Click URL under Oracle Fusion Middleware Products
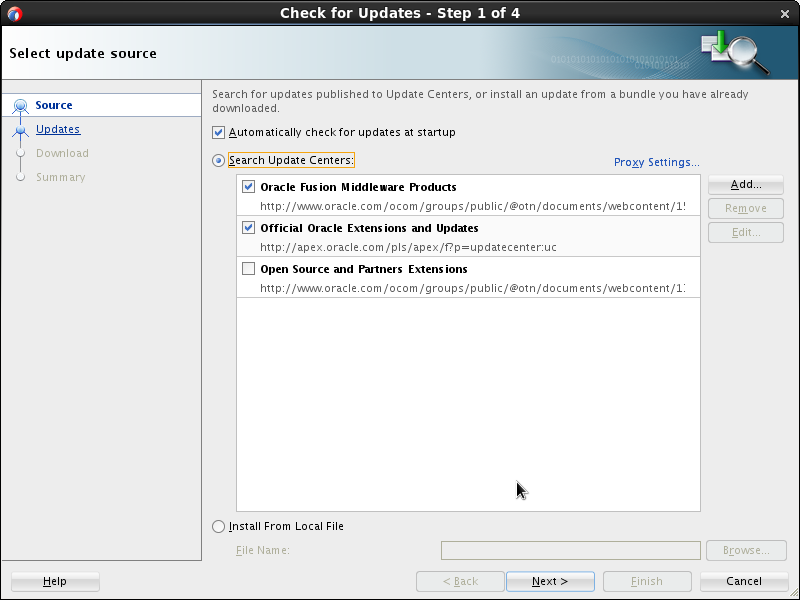 click(472, 207)
